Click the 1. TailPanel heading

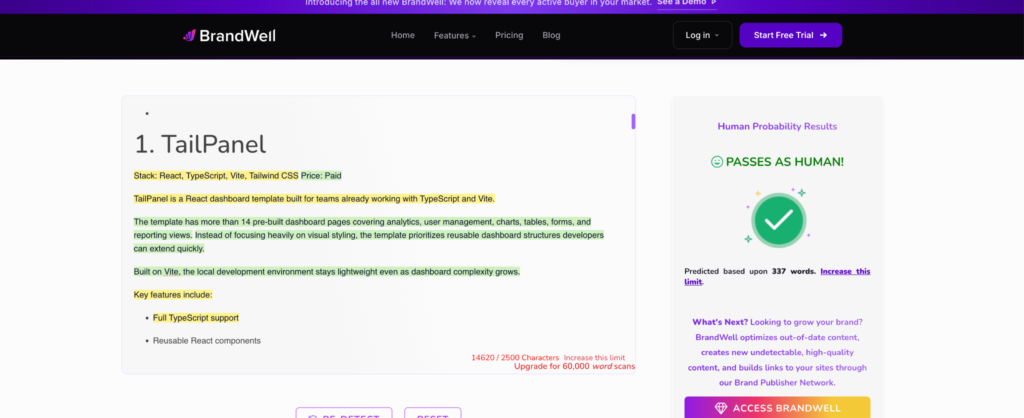coord(200,144)
